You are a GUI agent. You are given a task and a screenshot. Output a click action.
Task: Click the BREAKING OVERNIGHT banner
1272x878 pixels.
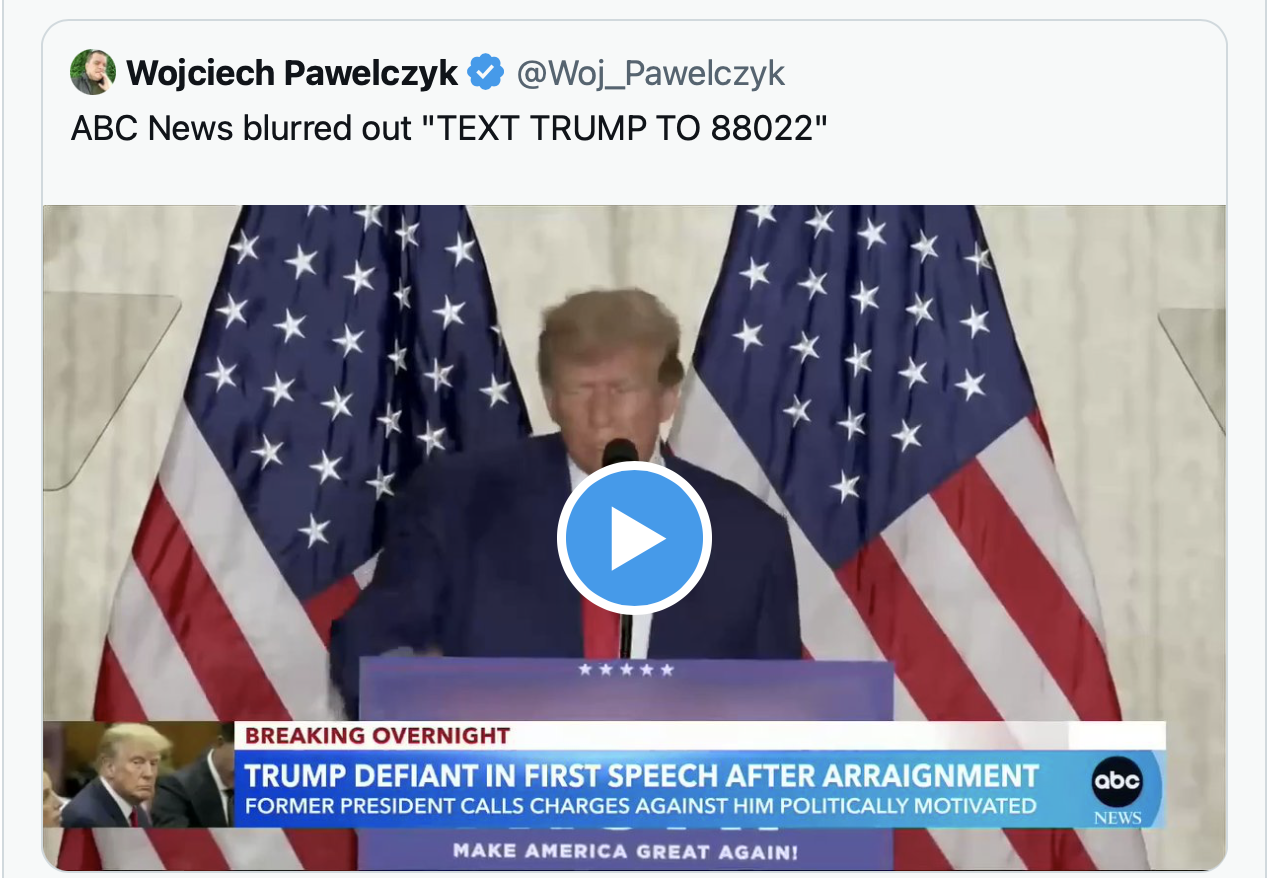click(378, 736)
